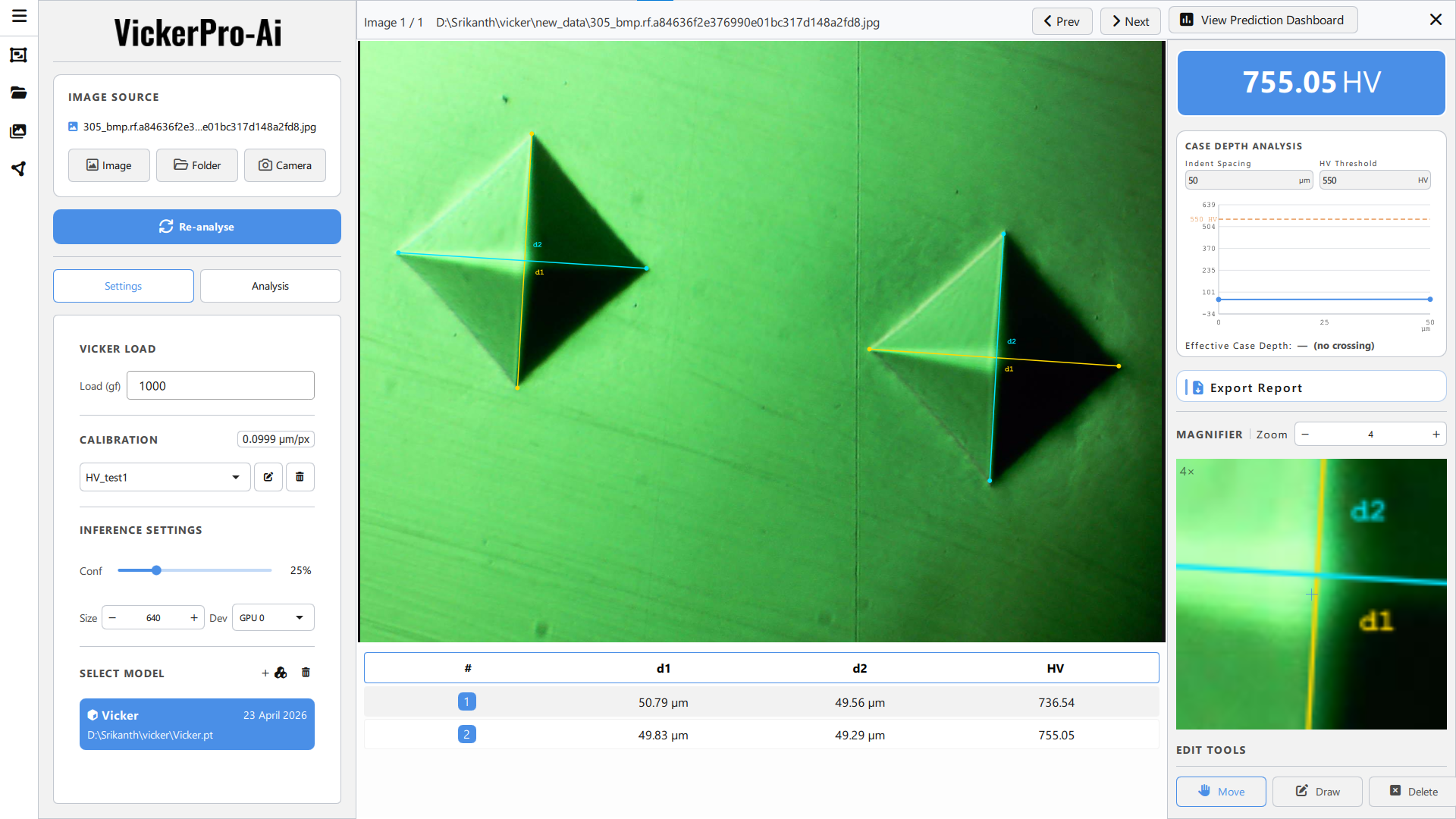Click the Camera source button
This screenshot has width=1456, height=819.
pos(285,165)
